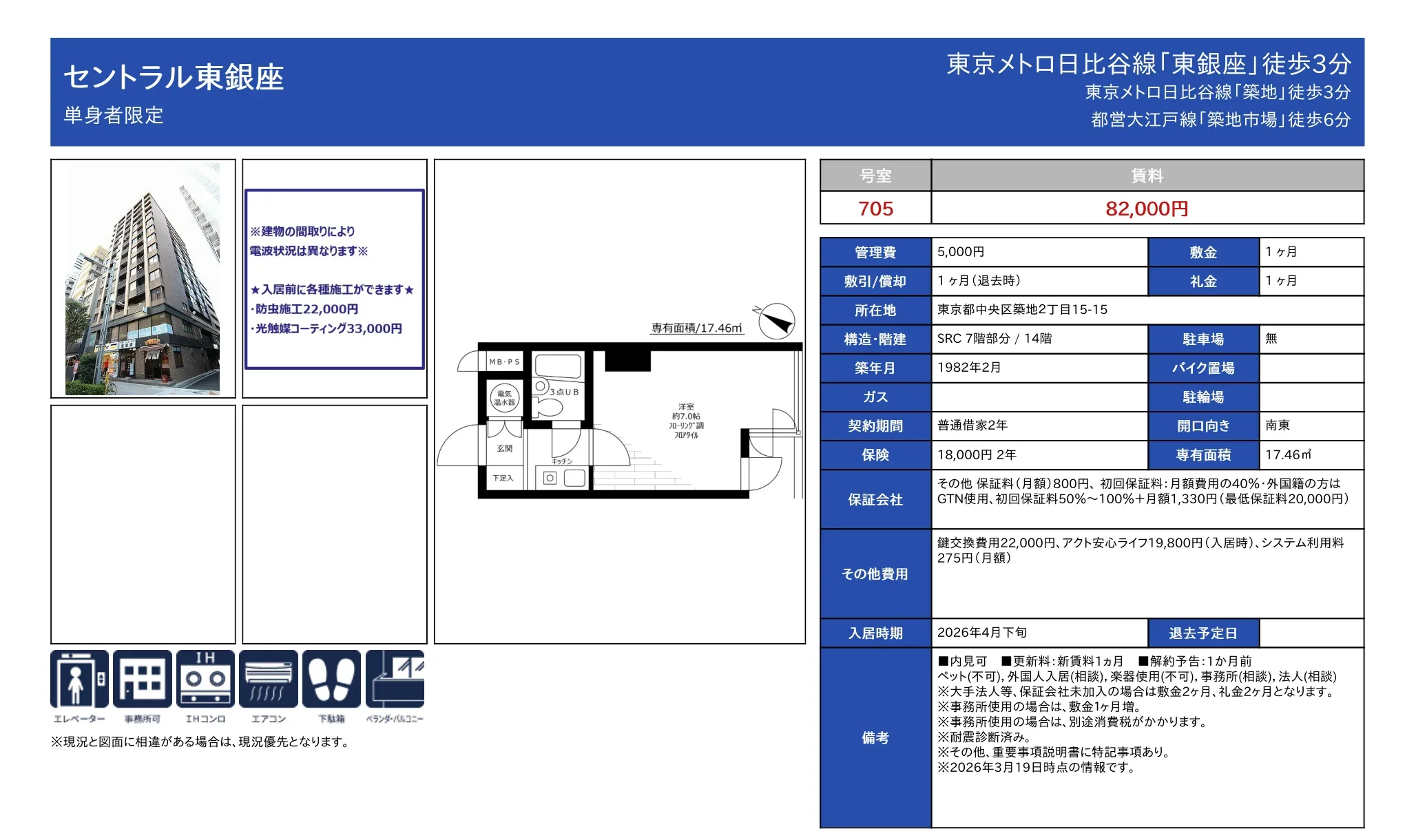
Task: Click the veranda/balcony icon
Action: tap(395, 679)
